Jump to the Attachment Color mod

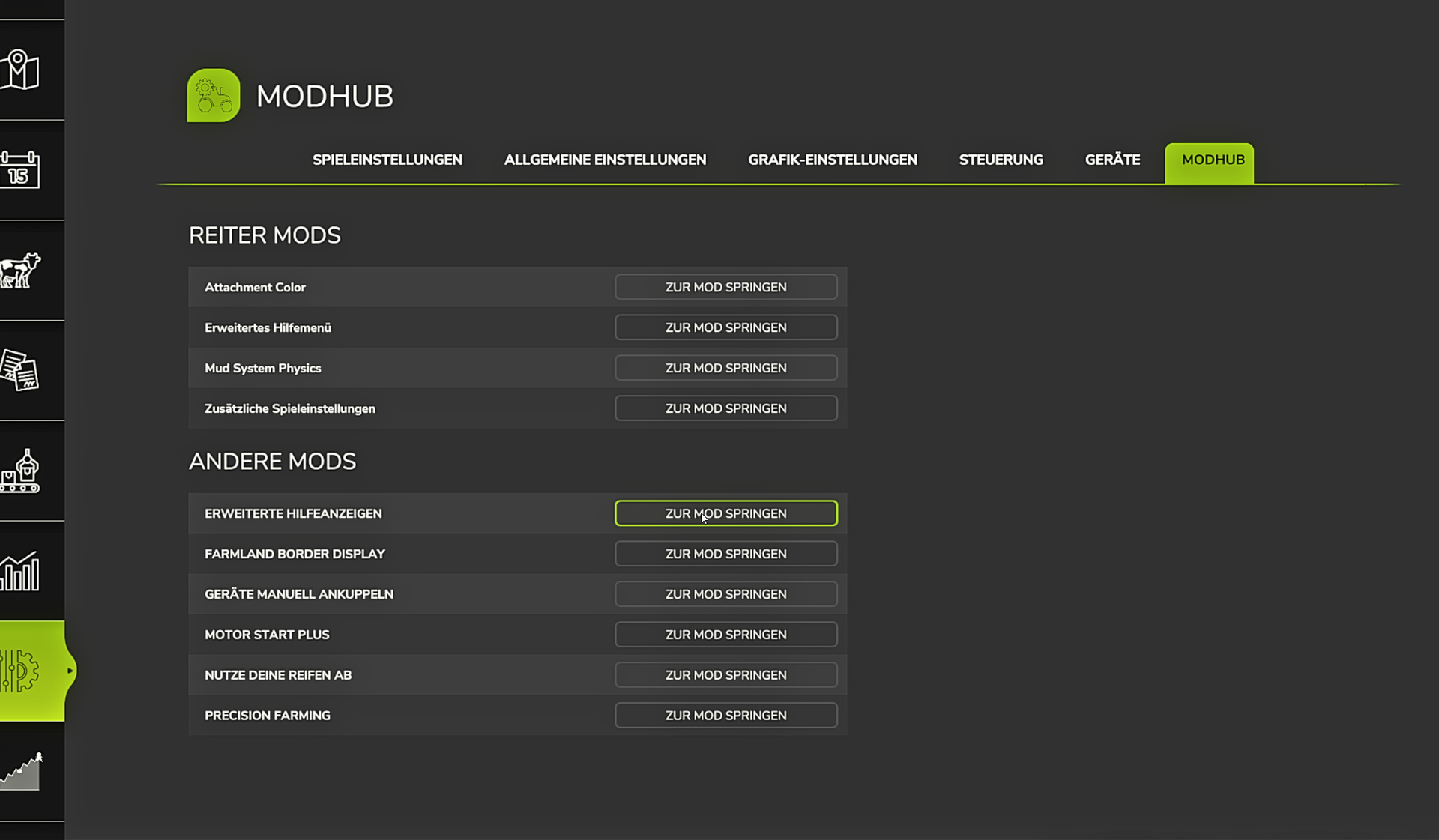[x=726, y=287]
